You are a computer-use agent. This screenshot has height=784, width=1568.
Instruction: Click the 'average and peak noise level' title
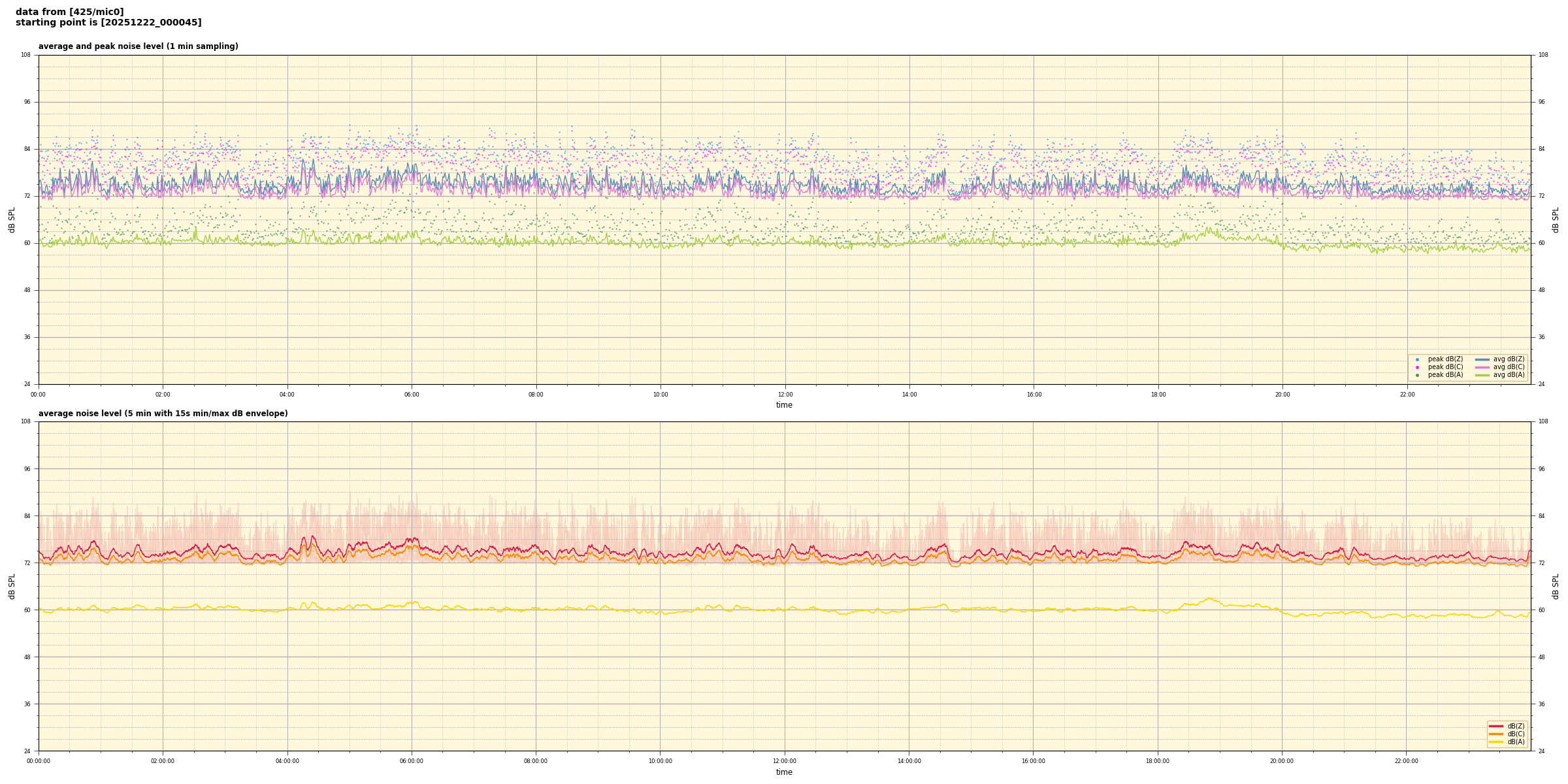(138, 46)
